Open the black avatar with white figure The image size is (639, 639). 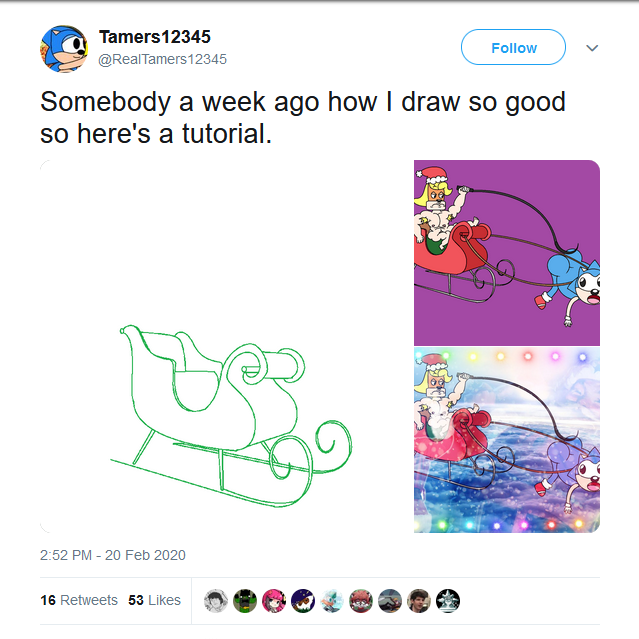(448, 600)
